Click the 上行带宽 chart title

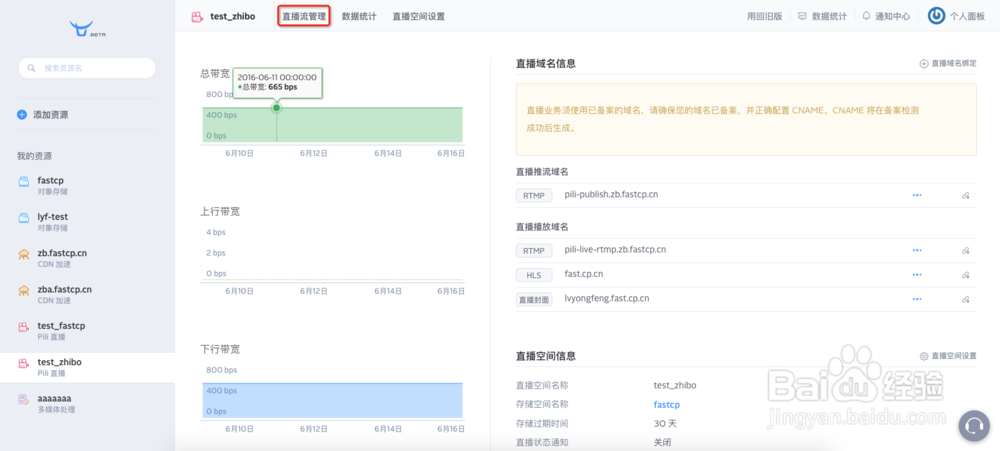220,211
